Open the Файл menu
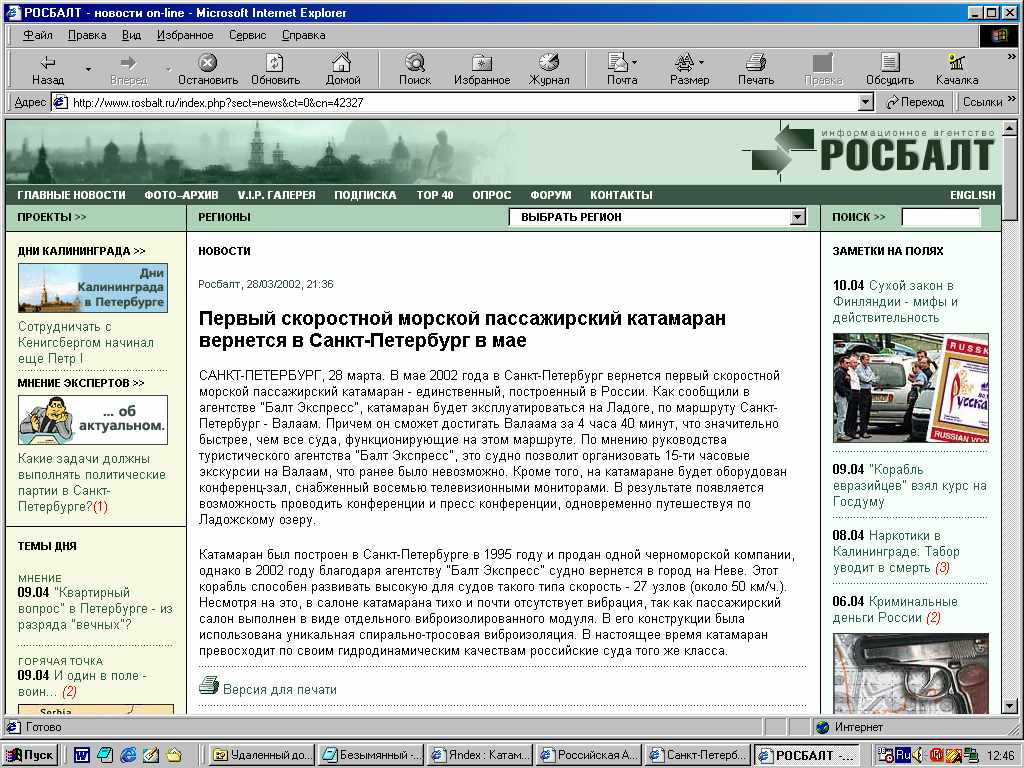This screenshot has height=768, width=1024. [x=38, y=35]
